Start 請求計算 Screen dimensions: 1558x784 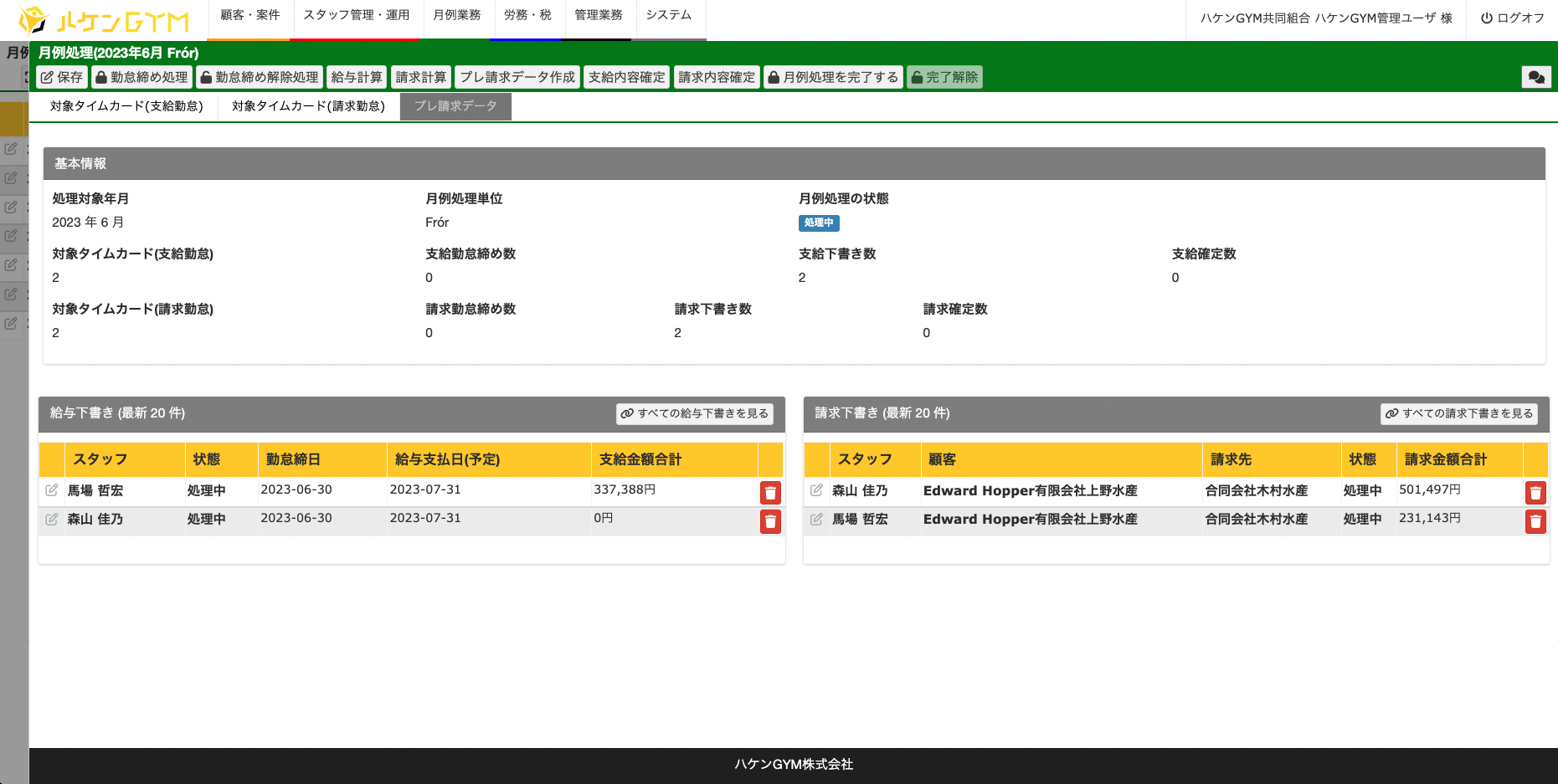point(421,77)
